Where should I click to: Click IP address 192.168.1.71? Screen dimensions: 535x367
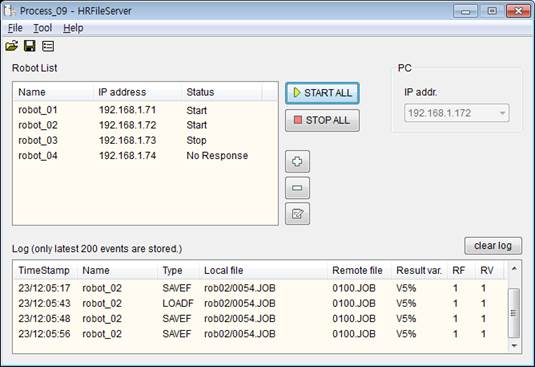point(127,110)
